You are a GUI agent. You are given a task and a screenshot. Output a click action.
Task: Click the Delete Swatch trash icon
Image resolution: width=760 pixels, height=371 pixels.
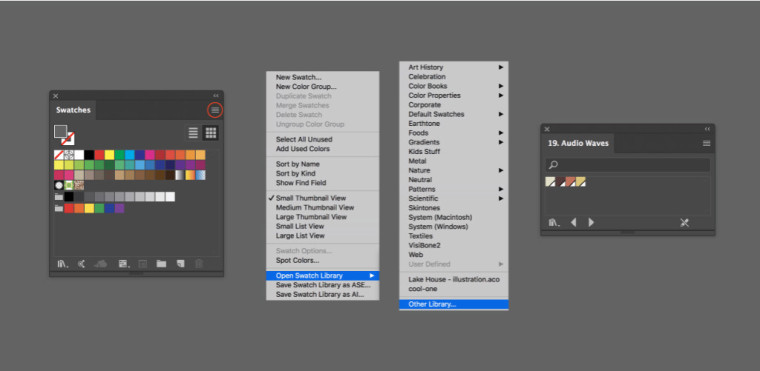coord(199,264)
